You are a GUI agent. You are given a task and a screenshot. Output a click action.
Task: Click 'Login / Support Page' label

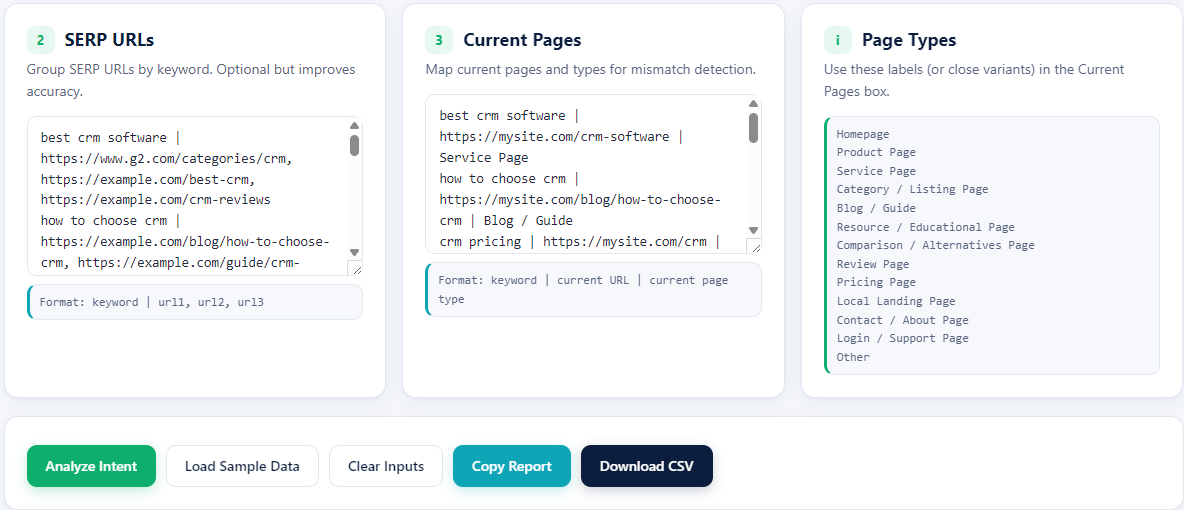902,338
